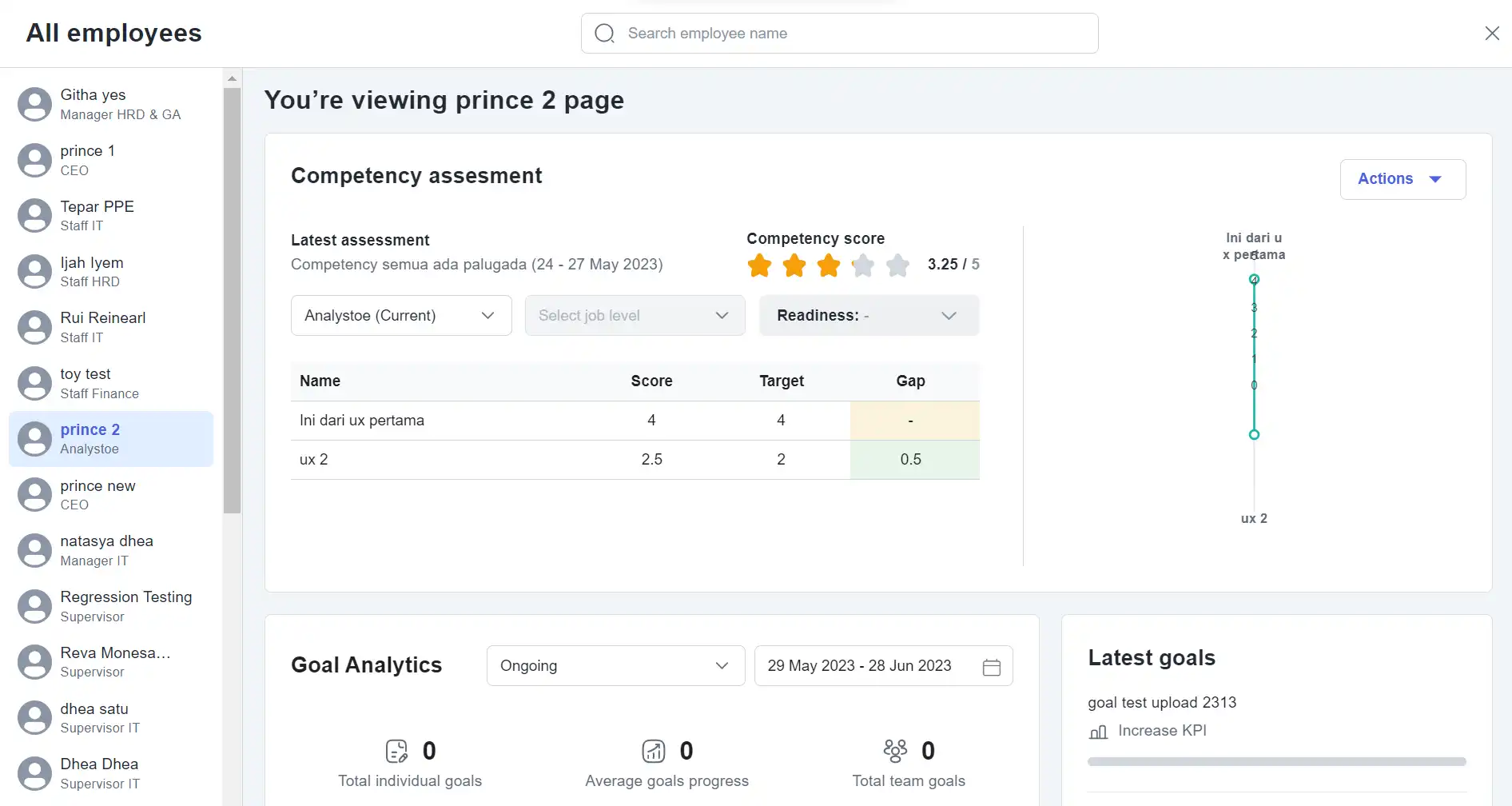Click the Increase KPI chart icon
Viewport: 1512px width, 806px height.
click(1099, 732)
